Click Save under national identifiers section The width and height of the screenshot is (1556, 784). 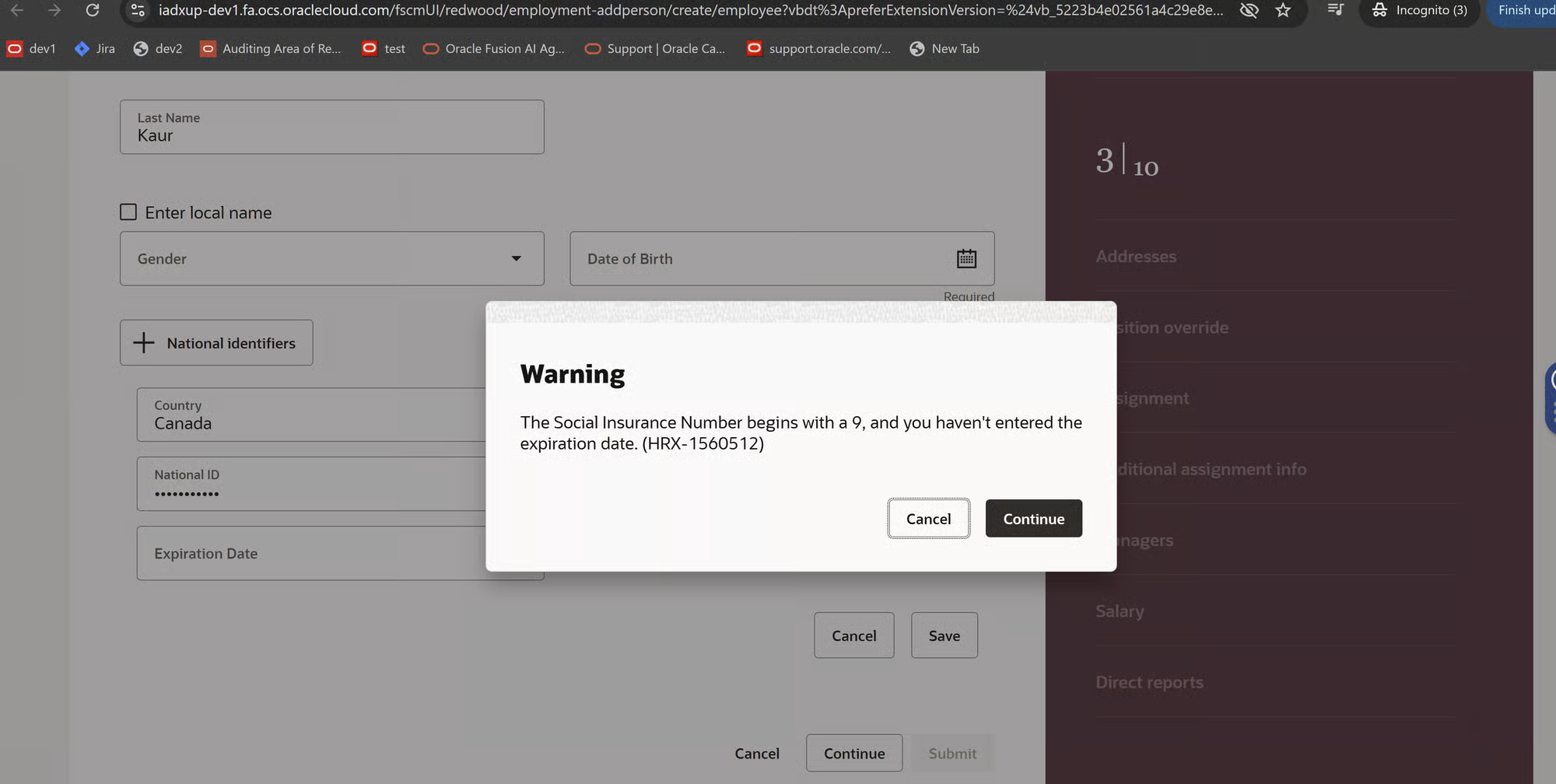[x=944, y=635]
